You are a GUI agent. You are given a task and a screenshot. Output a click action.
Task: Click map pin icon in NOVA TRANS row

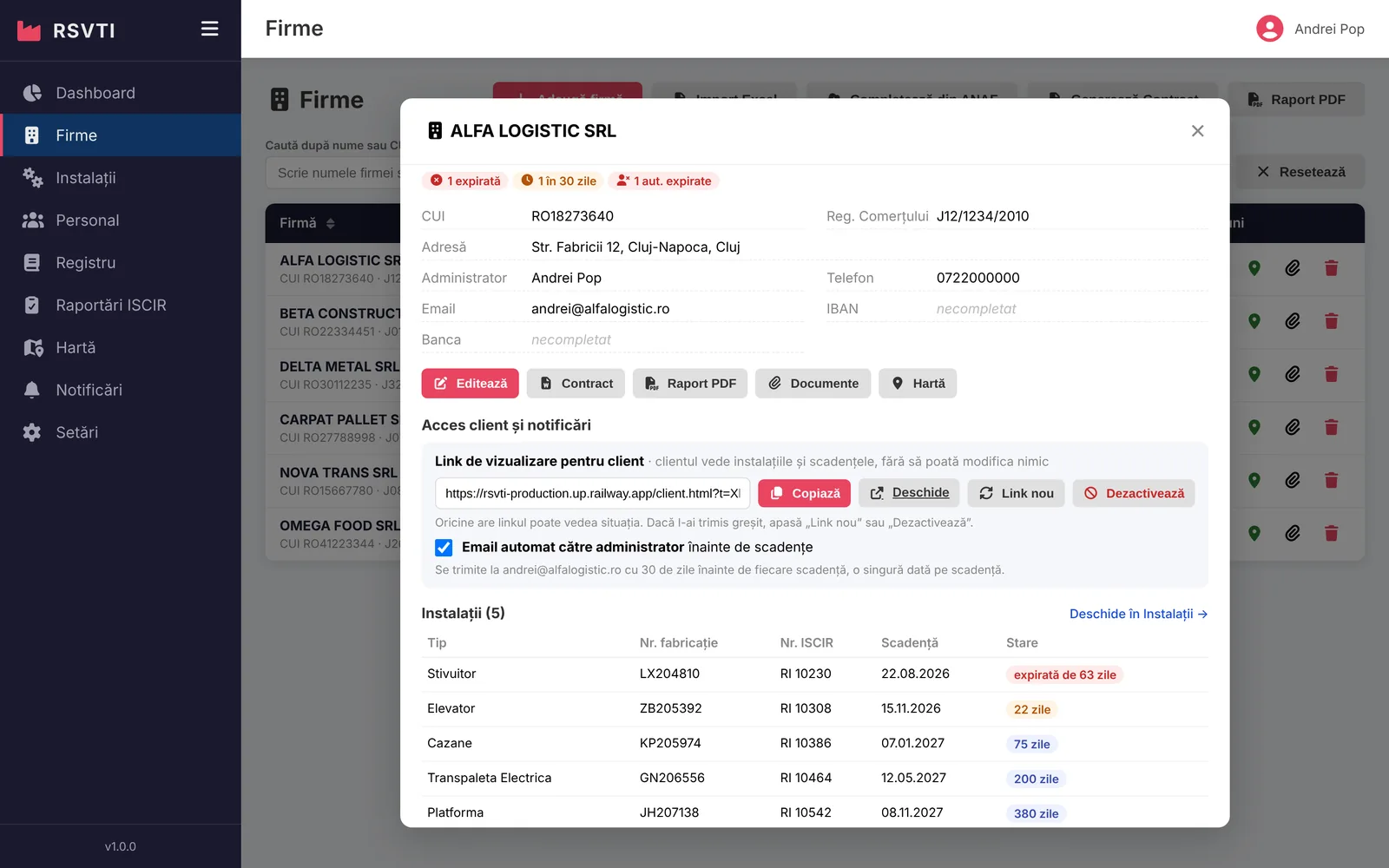(1254, 480)
